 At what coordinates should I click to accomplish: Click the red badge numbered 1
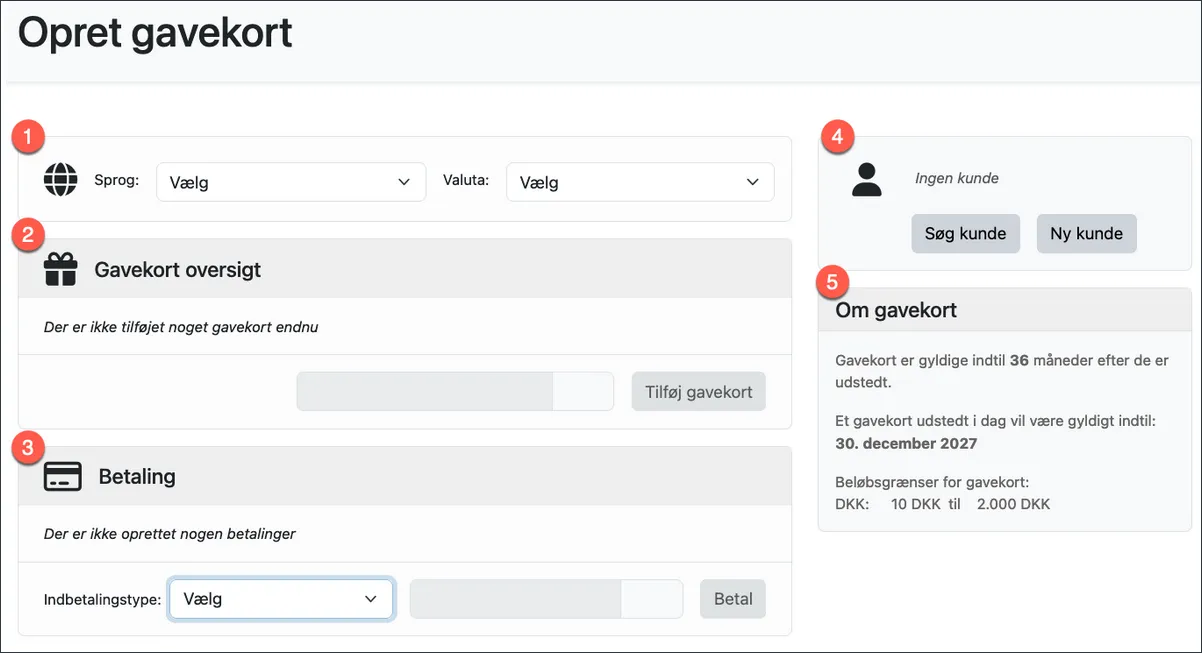[27, 136]
